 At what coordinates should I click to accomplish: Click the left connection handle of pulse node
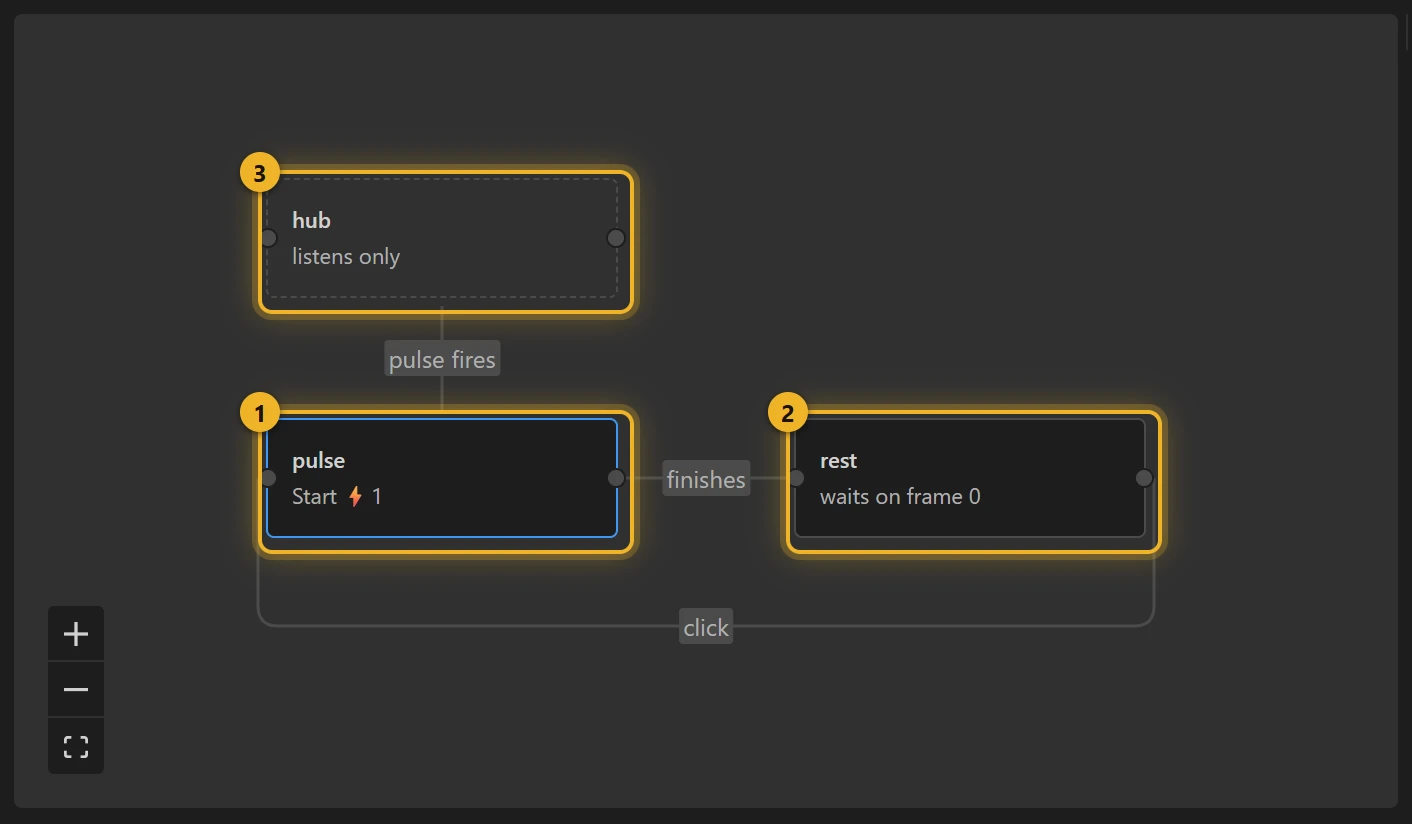[268, 478]
